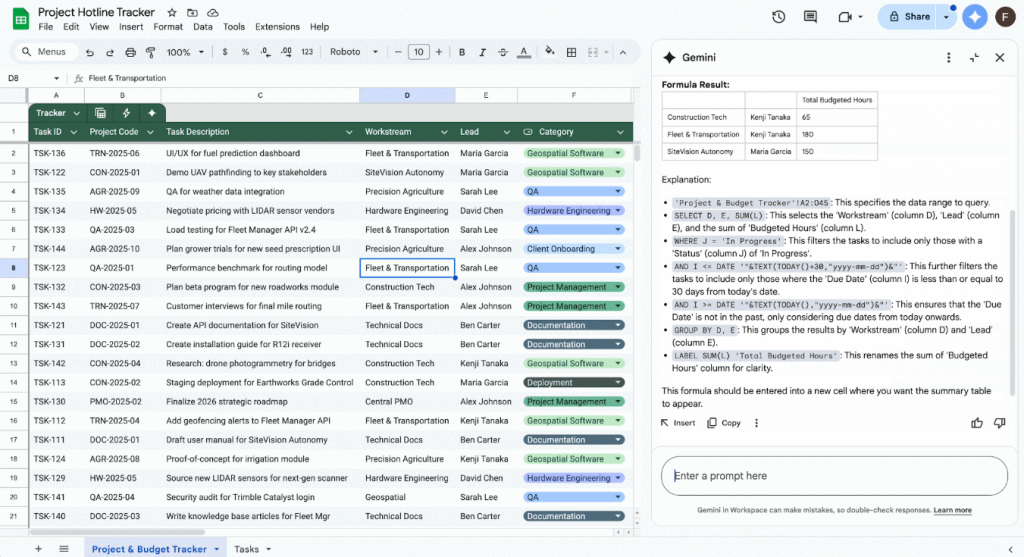Click the undo arrow in the toolbar

pyautogui.click(x=90, y=52)
